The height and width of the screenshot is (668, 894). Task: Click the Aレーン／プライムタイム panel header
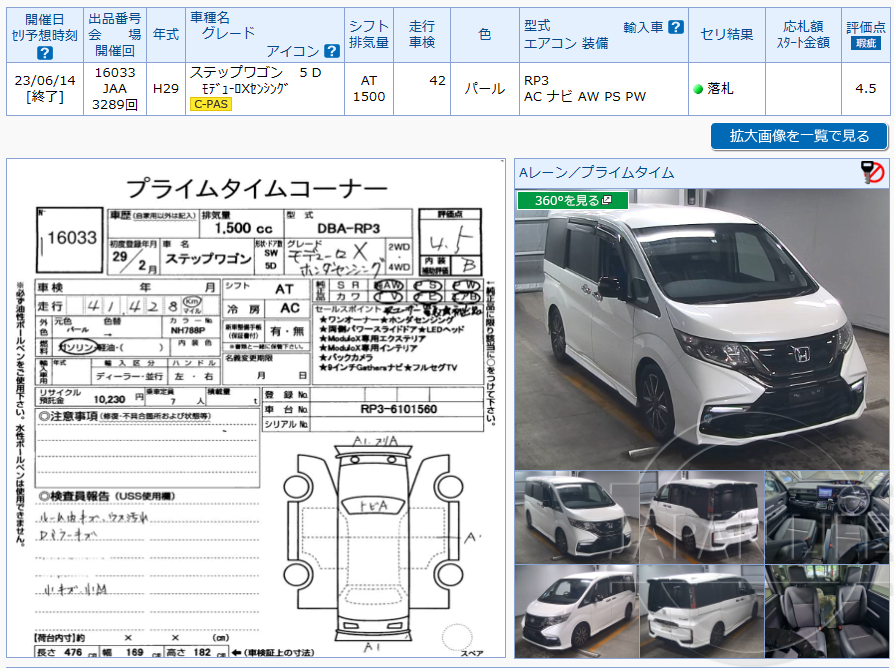[x=600, y=172]
